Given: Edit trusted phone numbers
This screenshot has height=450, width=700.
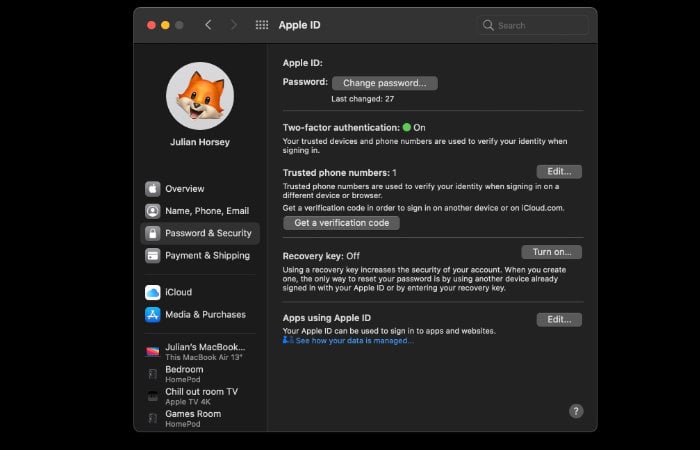Looking at the screenshot, I should point(559,171).
